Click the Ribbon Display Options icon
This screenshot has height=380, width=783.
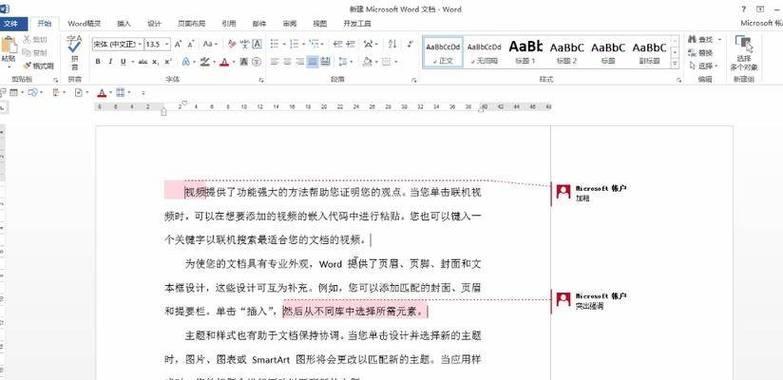tap(760, 9)
